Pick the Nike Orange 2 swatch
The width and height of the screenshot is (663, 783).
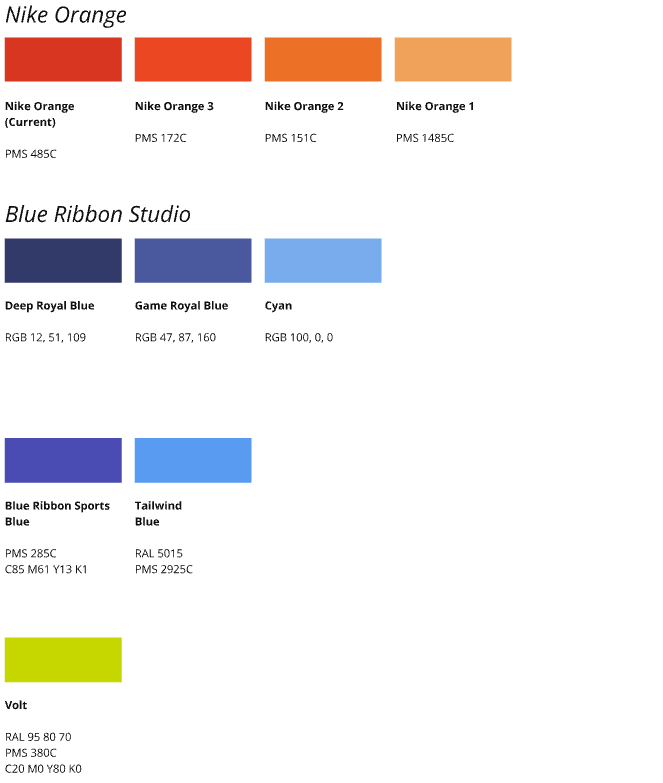[x=323, y=59]
